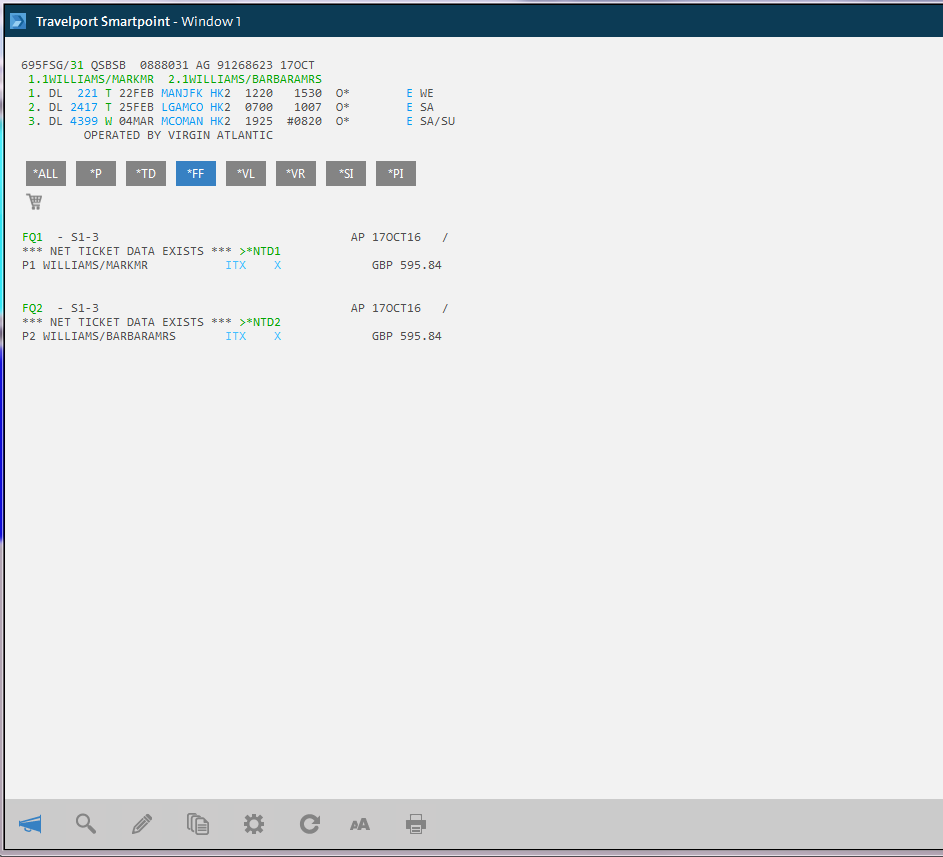Open filed fare FQ2 link
Screen dimensions: 943x857
pyautogui.click(x=32, y=308)
